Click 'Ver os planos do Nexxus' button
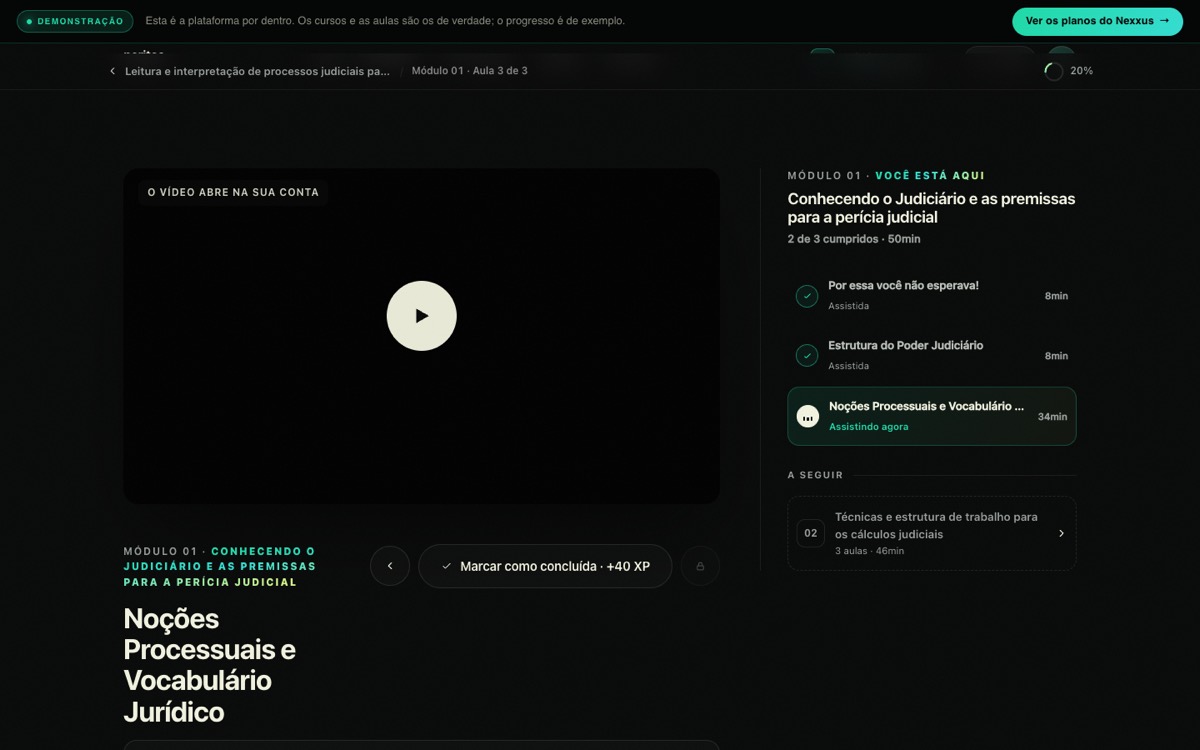Image resolution: width=1200 pixels, height=750 pixels. 1097,21
